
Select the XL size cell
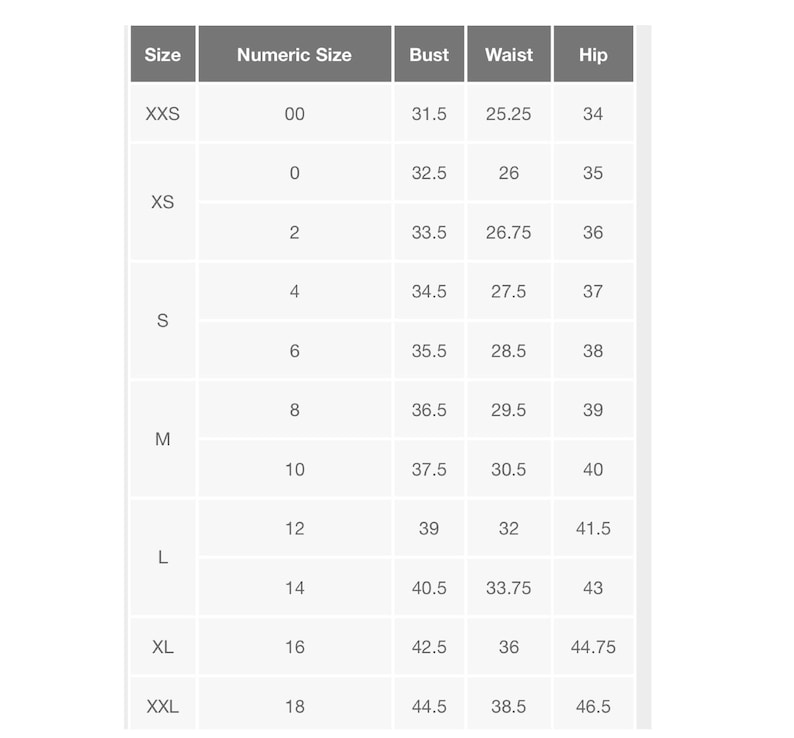[163, 647]
